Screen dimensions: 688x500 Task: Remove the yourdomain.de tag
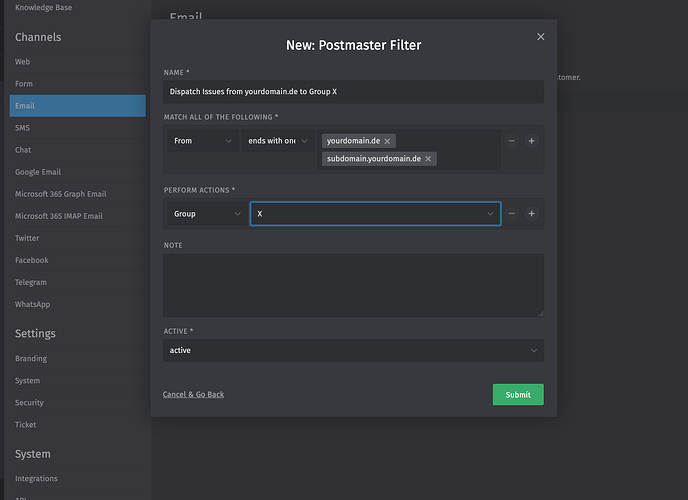(388, 141)
